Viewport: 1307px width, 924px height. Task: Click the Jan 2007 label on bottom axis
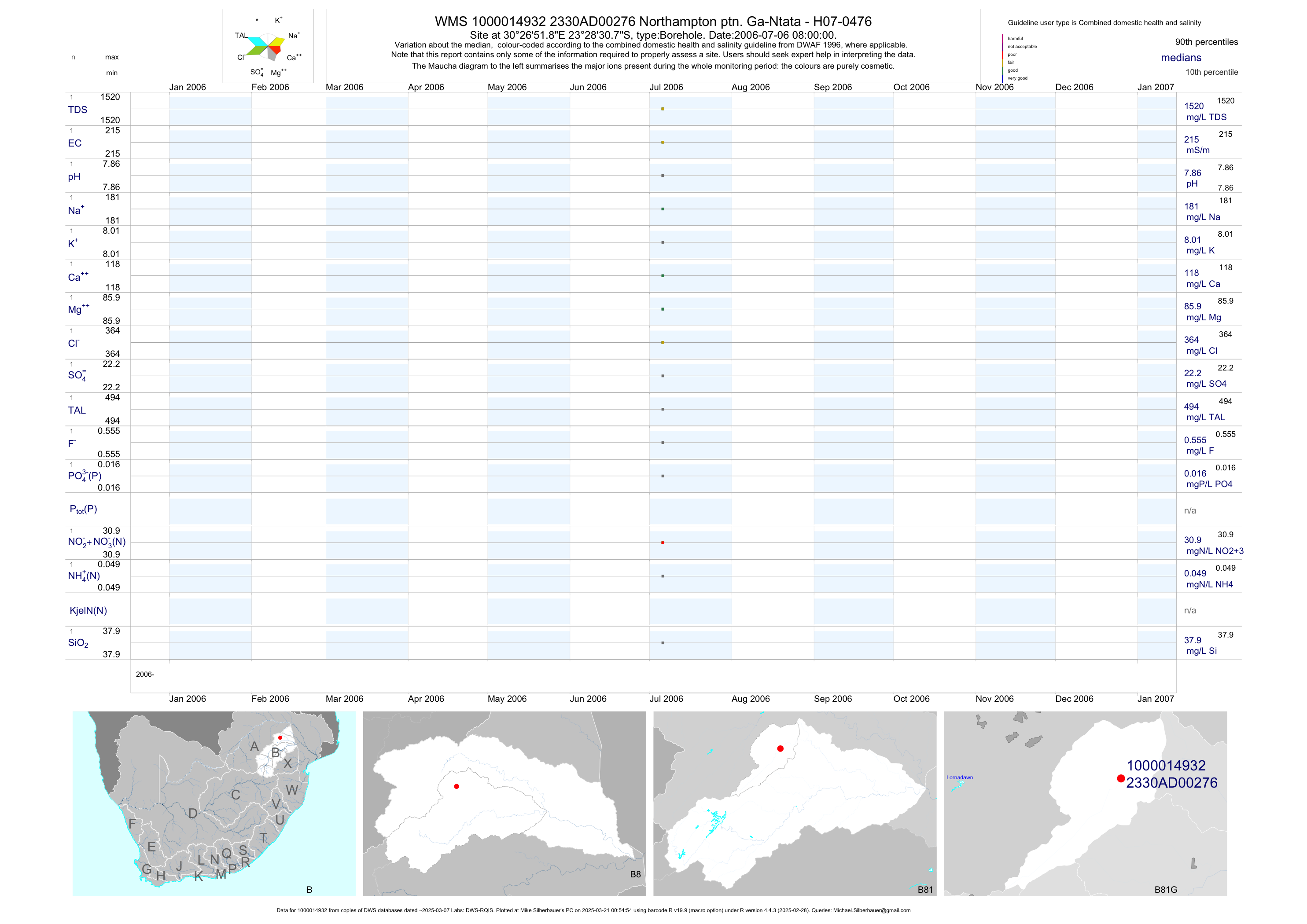[x=1155, y=699]
